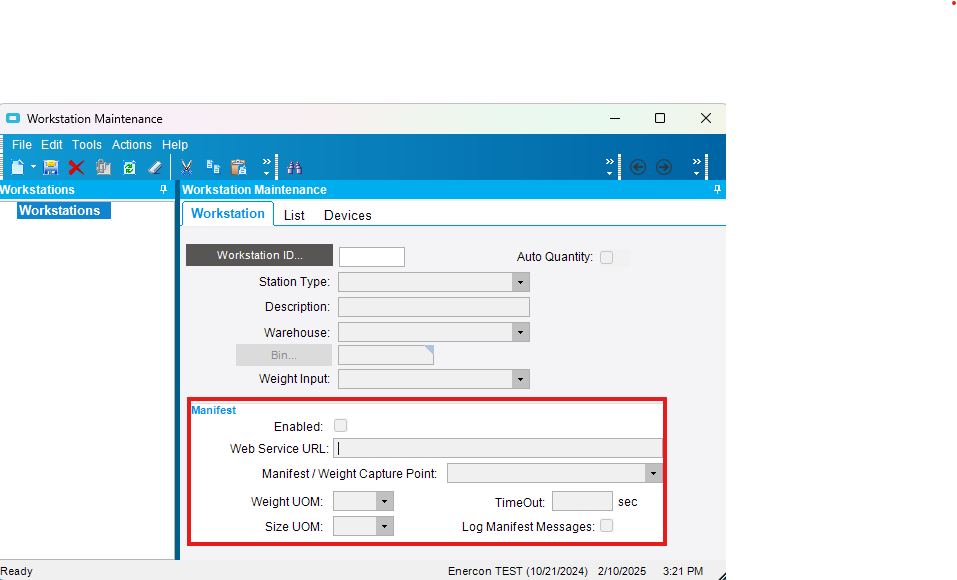Click pin icon on Workstations panel header

(x=163, y=190)
